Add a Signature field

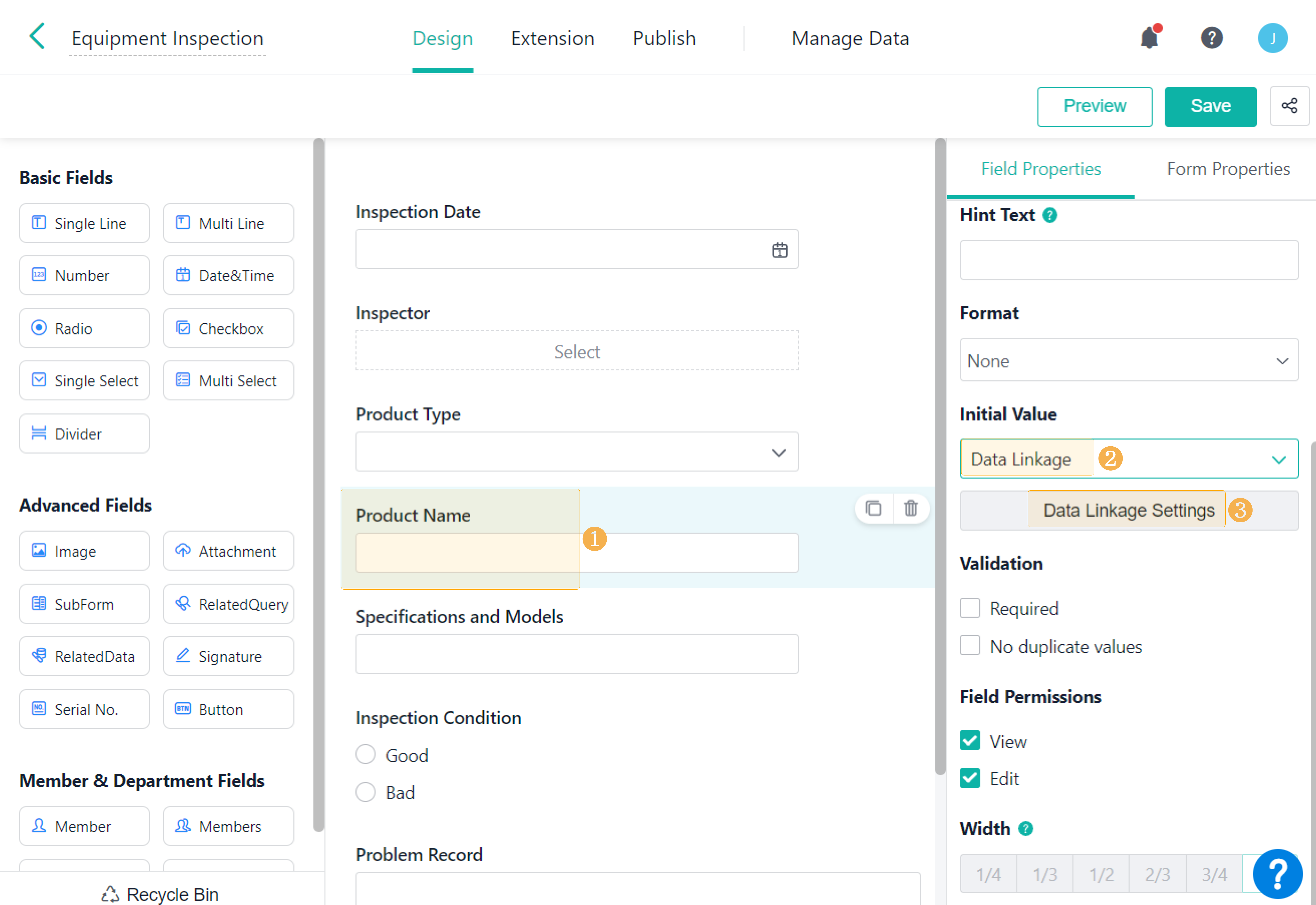pyautogui.click(x=229, y=656)
